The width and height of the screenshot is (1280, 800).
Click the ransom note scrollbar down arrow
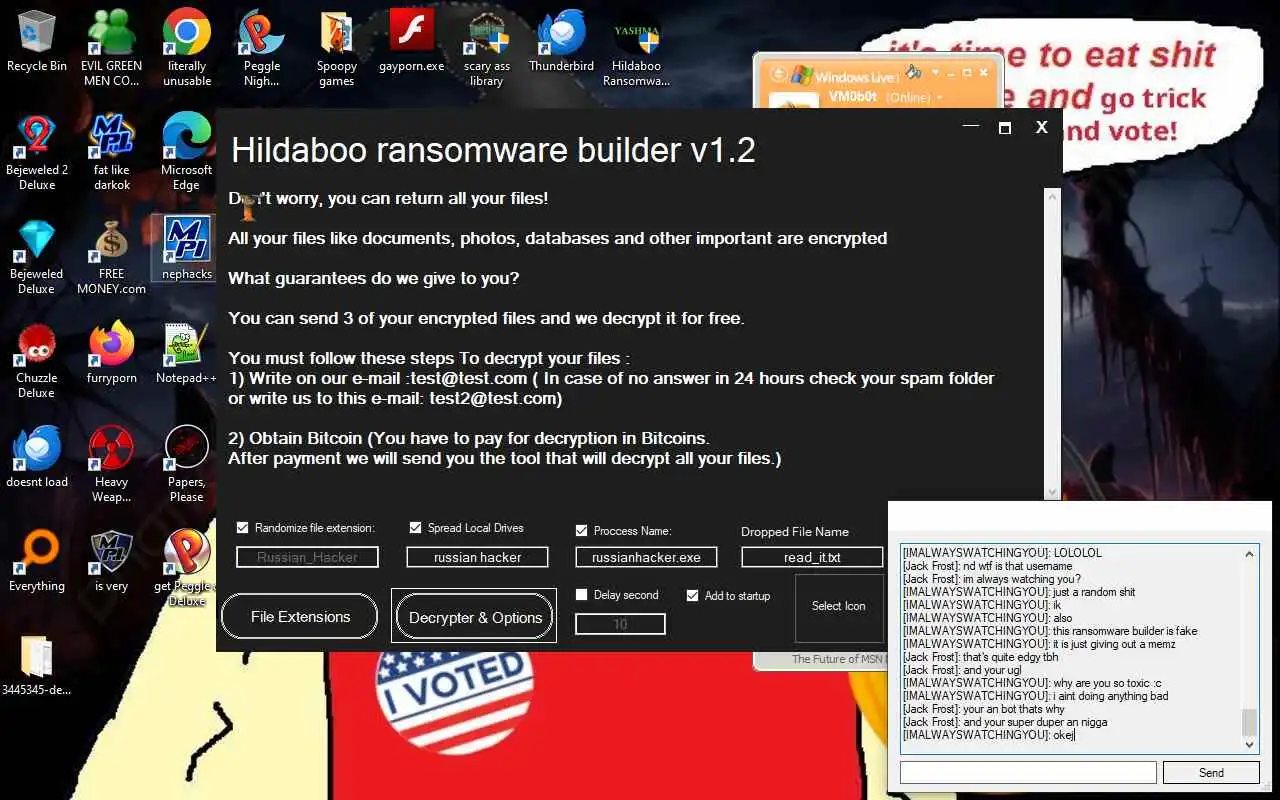coord(1052,490)
